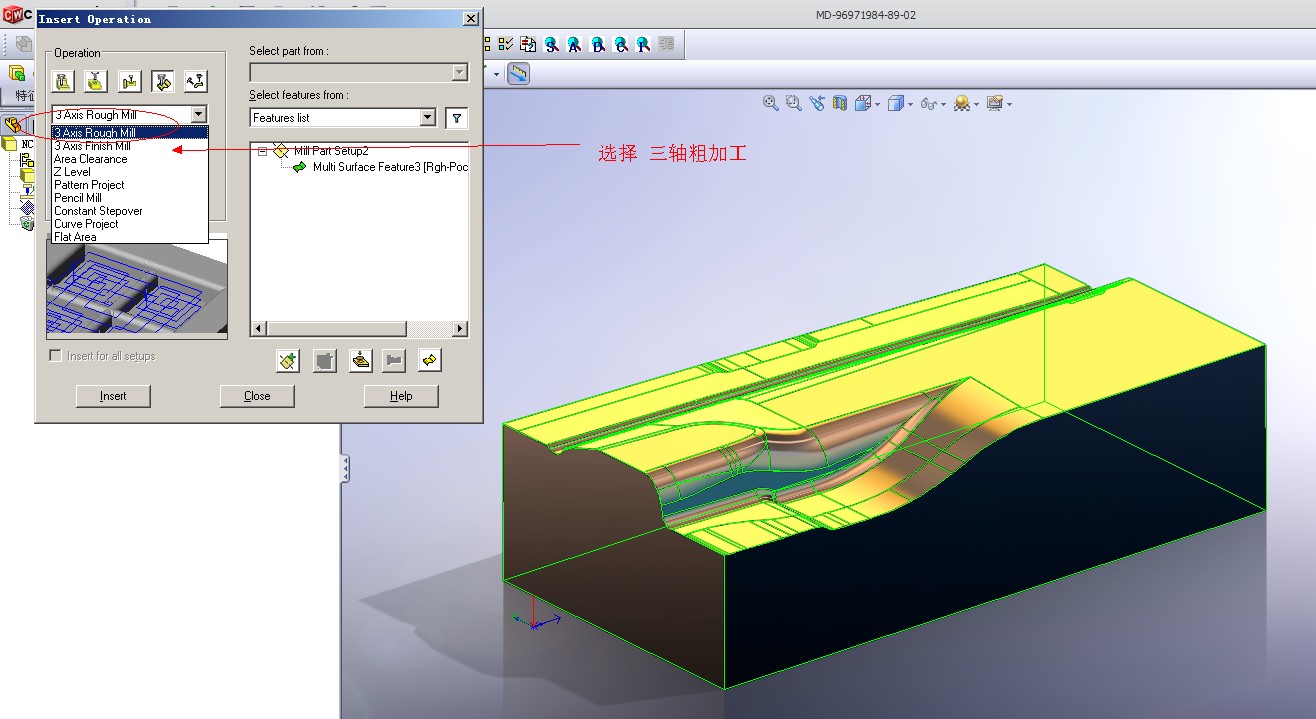Choose Constant Stepover from list

130,211
